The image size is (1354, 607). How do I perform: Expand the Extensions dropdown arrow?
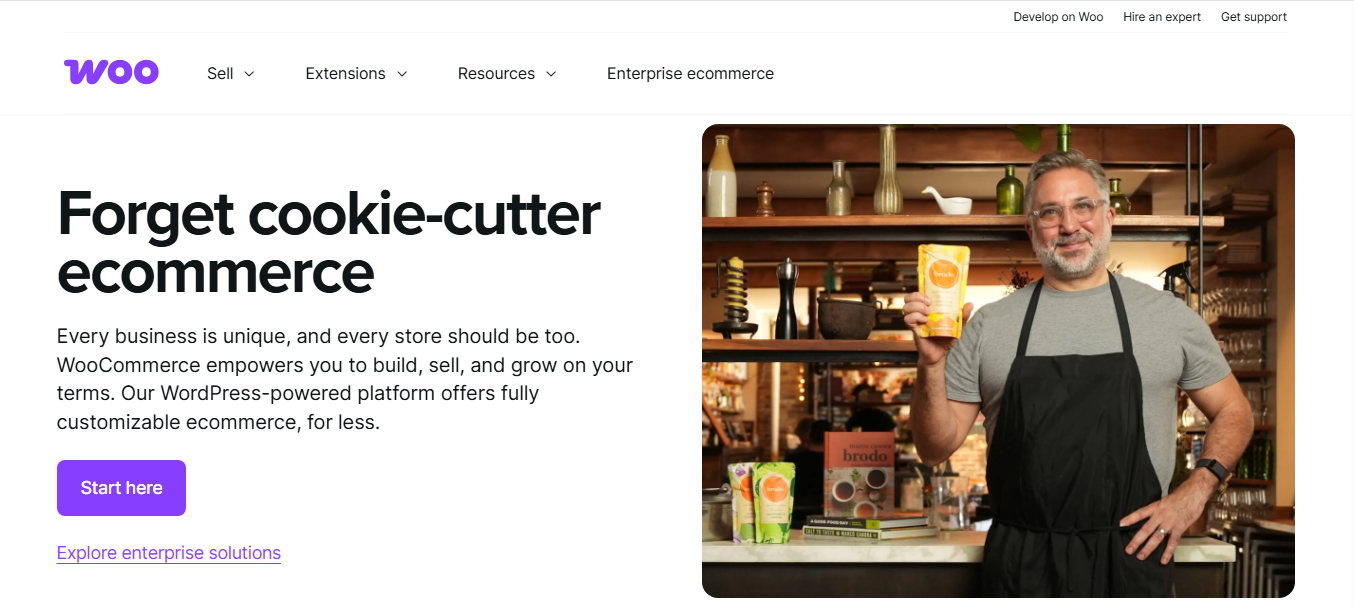(x=402, y=74)
